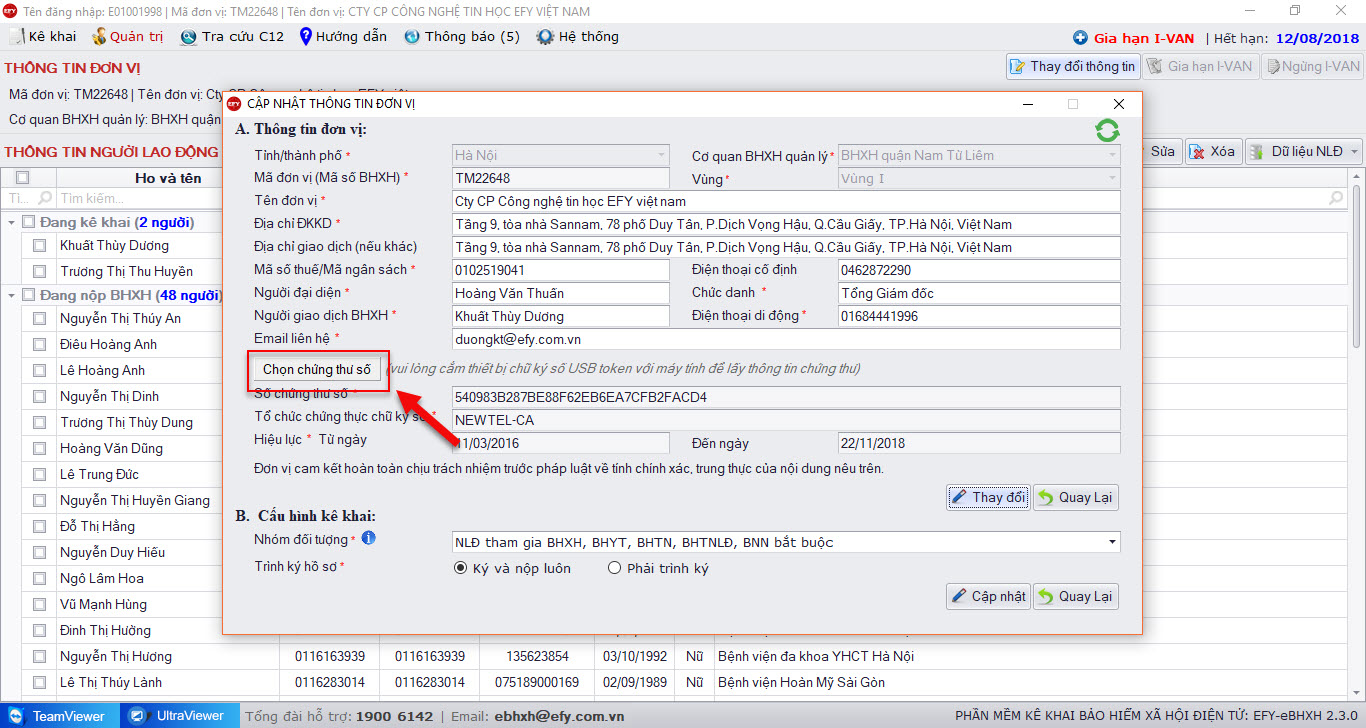The width and height of the screenshot is (1366, 728).
Task: Click the Ho và tên column header
Action: tap(168, 178)
